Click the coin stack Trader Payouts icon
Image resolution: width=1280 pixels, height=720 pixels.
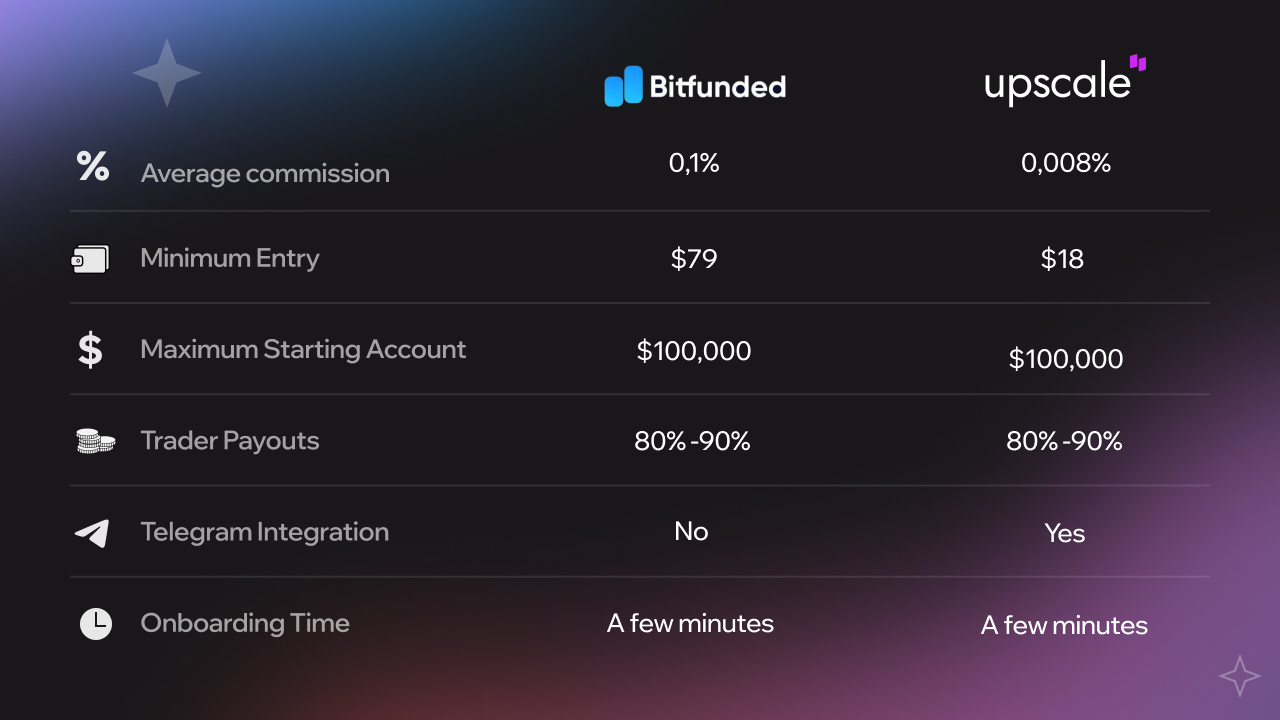(95, 441)
